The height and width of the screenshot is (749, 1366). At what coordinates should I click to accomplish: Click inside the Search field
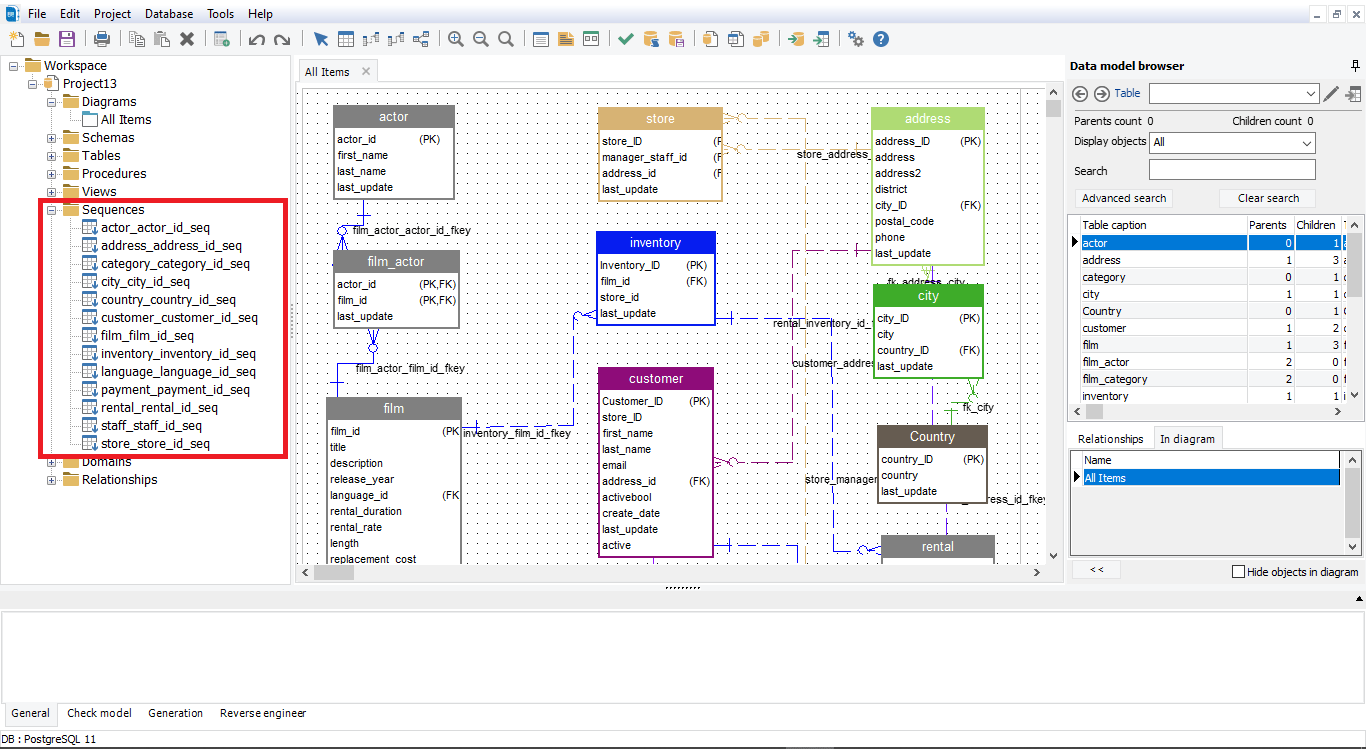tap(1232, 169)
